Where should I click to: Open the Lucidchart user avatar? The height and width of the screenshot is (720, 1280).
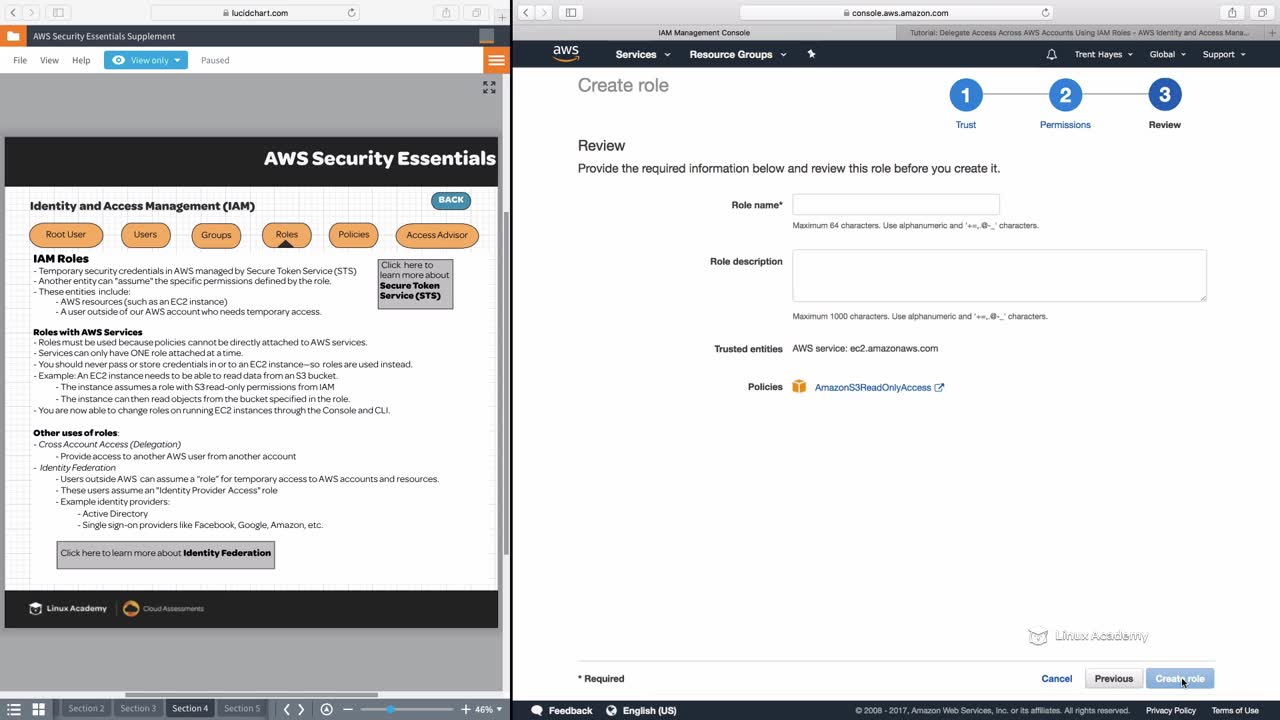coord(487,36)
